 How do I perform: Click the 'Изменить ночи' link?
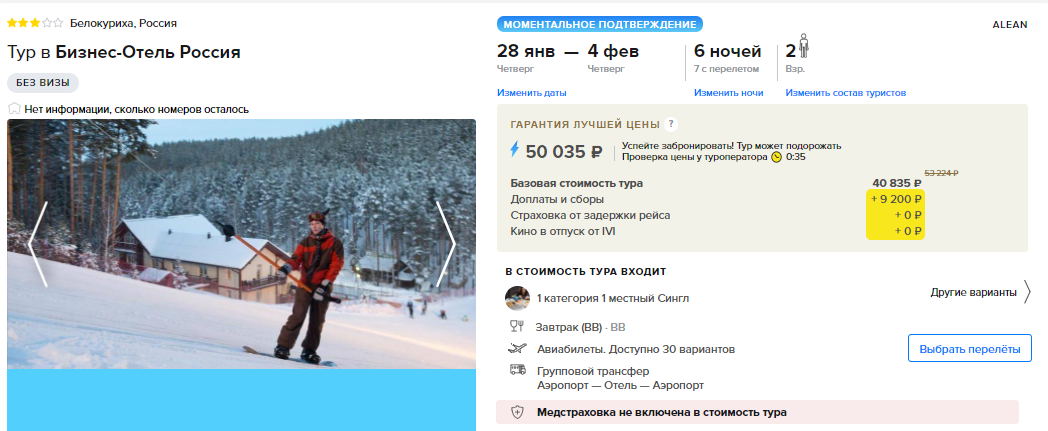[729, 93]
